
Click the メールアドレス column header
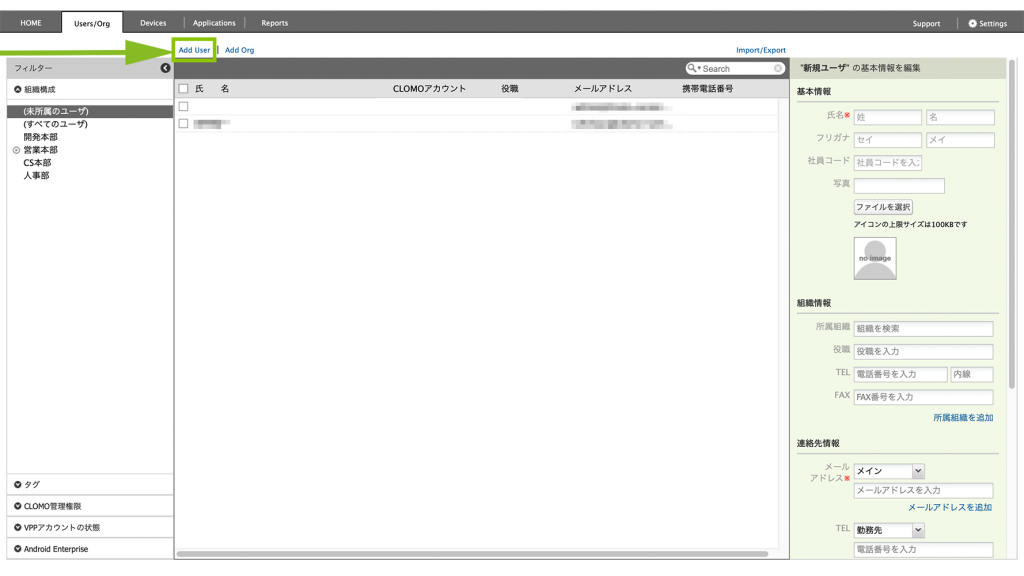(603, 89)
